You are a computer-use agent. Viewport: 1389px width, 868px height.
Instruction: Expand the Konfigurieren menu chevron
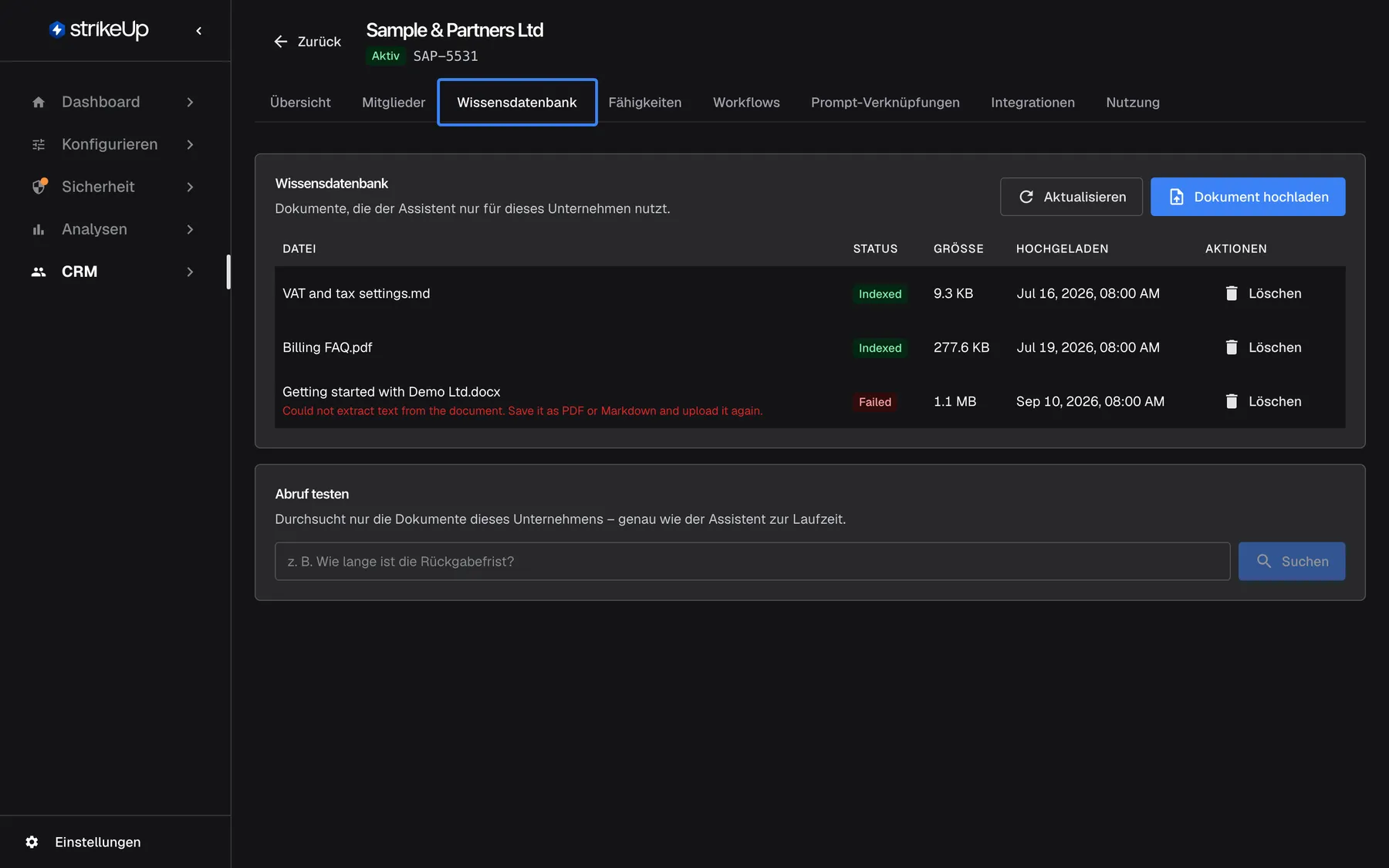190,144
